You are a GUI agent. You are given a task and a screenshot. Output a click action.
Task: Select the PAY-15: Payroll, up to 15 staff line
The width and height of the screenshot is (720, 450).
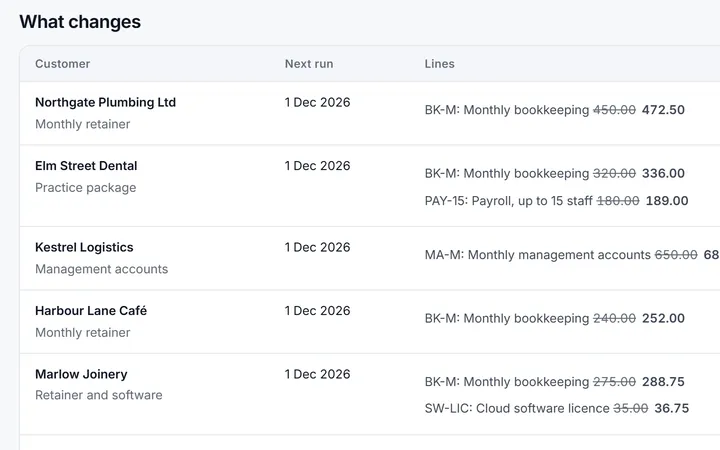(509, 201)
